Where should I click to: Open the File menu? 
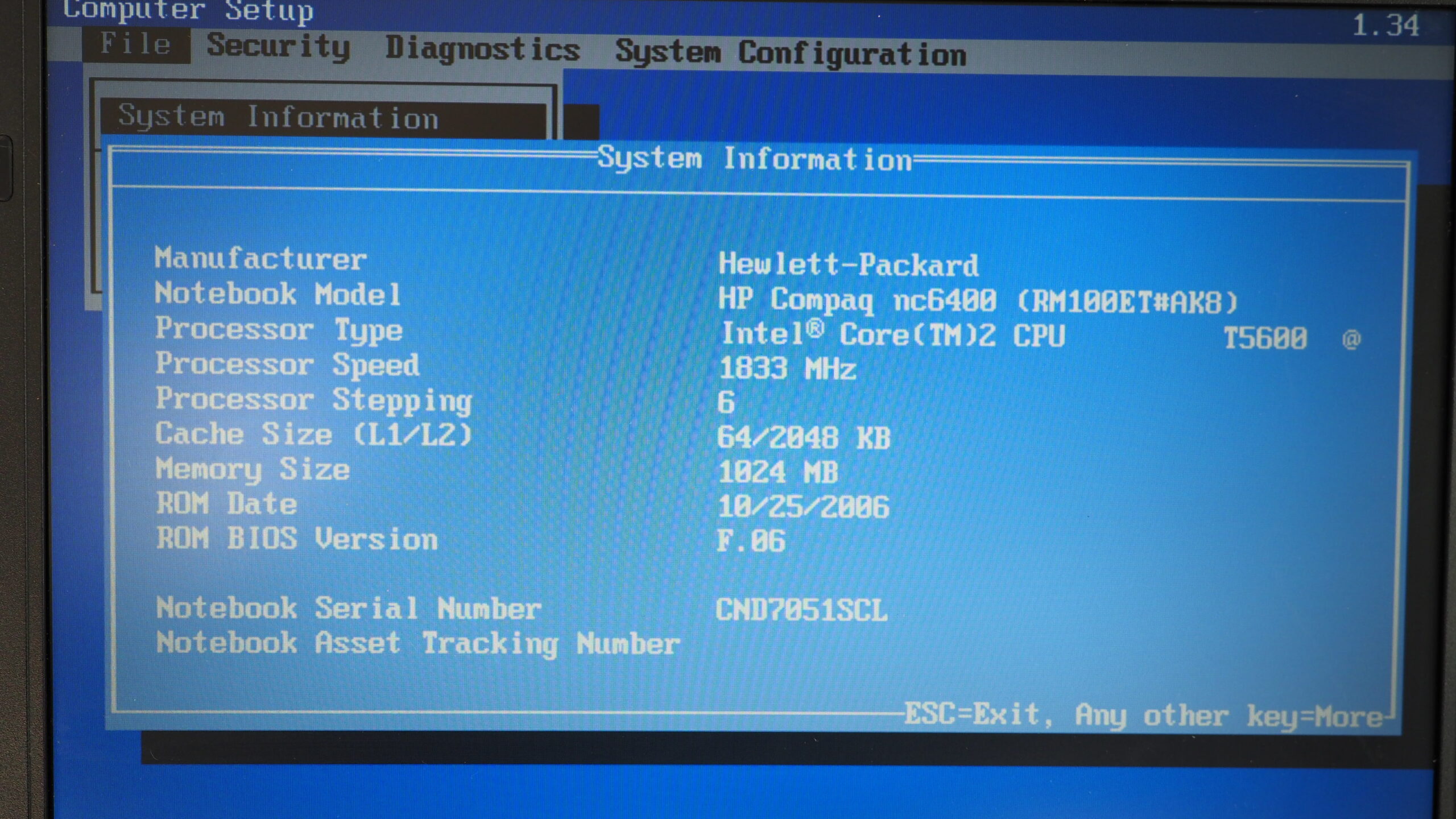pos(135,44)
